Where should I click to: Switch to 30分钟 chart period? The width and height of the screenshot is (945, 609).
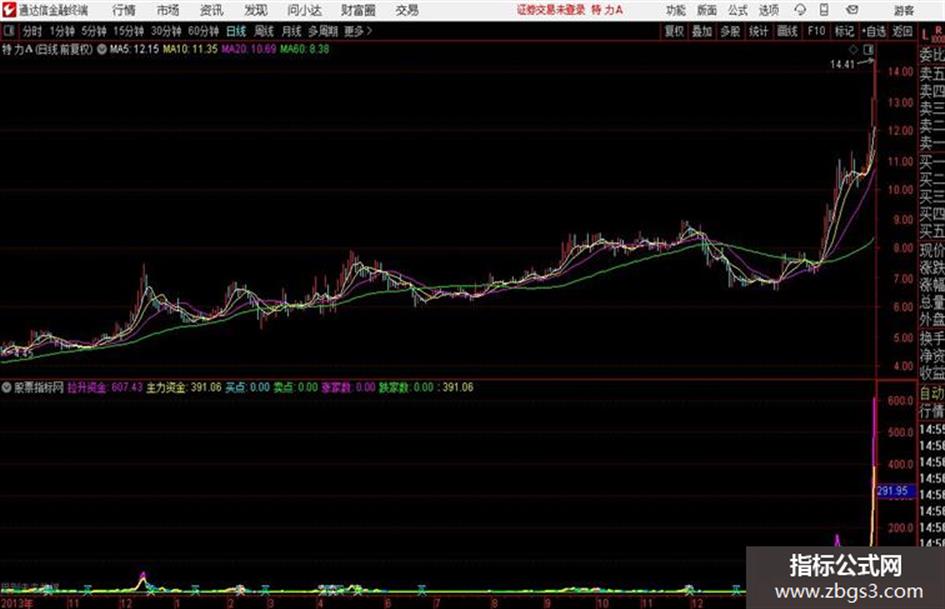pyautogui.click(x=166, y=31)
